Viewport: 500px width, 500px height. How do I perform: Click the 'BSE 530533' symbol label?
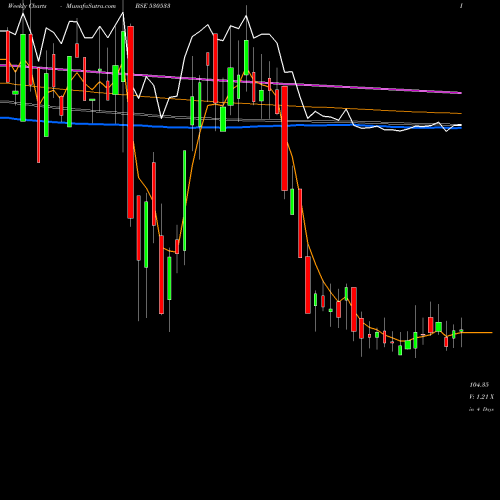tap(153, 6)
